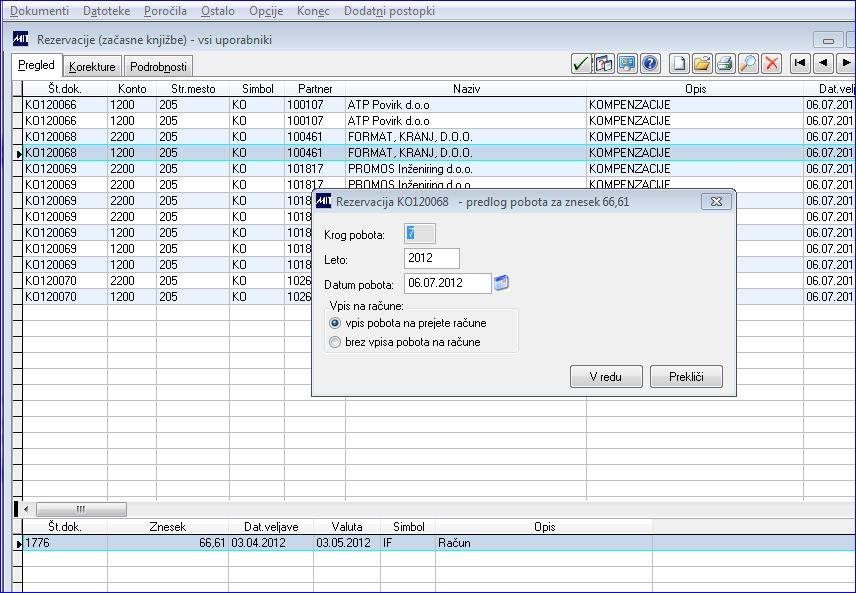856x593 pixels.
Task: Switch to the Podrobnosti tab
Action: (x=158, y=67)
